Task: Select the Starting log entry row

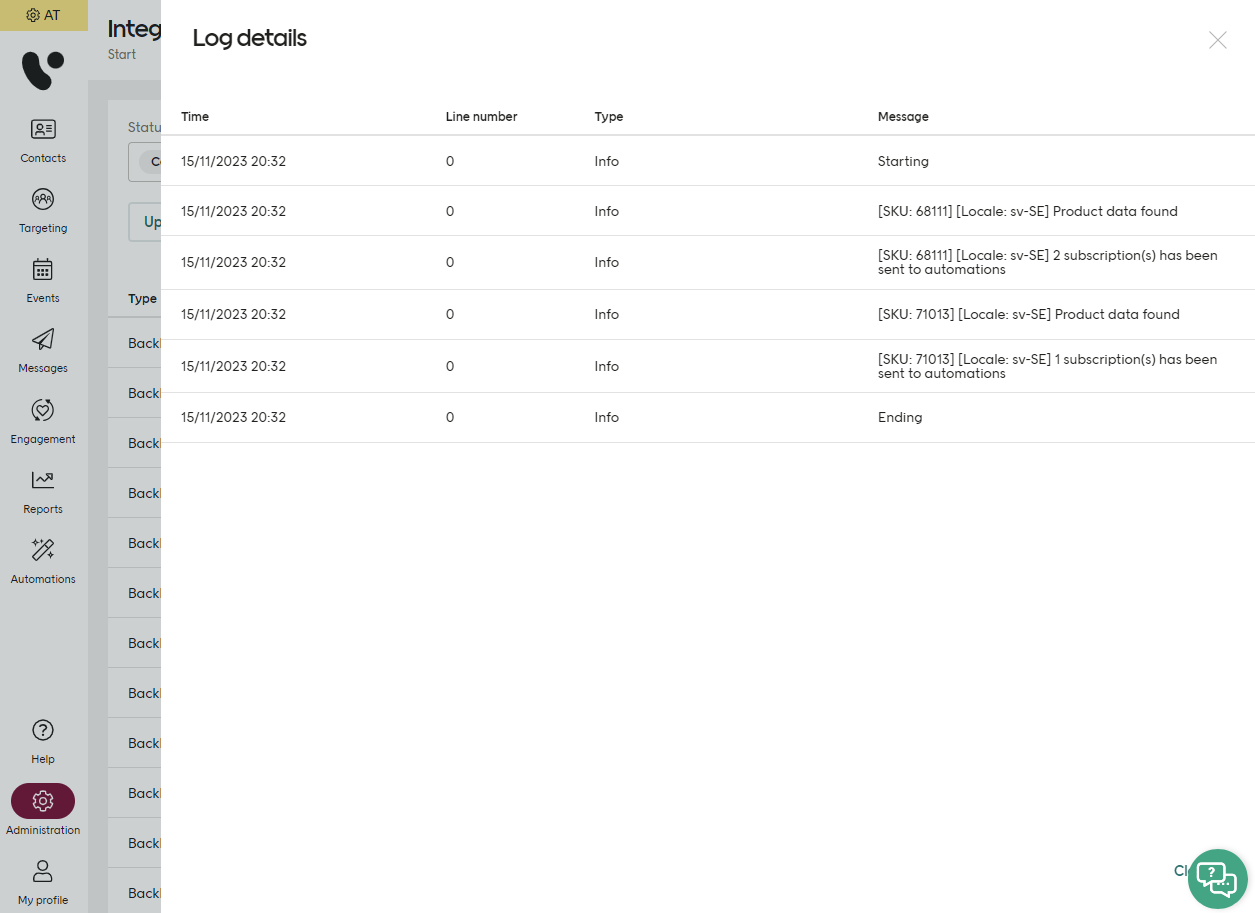Action: 700,161
